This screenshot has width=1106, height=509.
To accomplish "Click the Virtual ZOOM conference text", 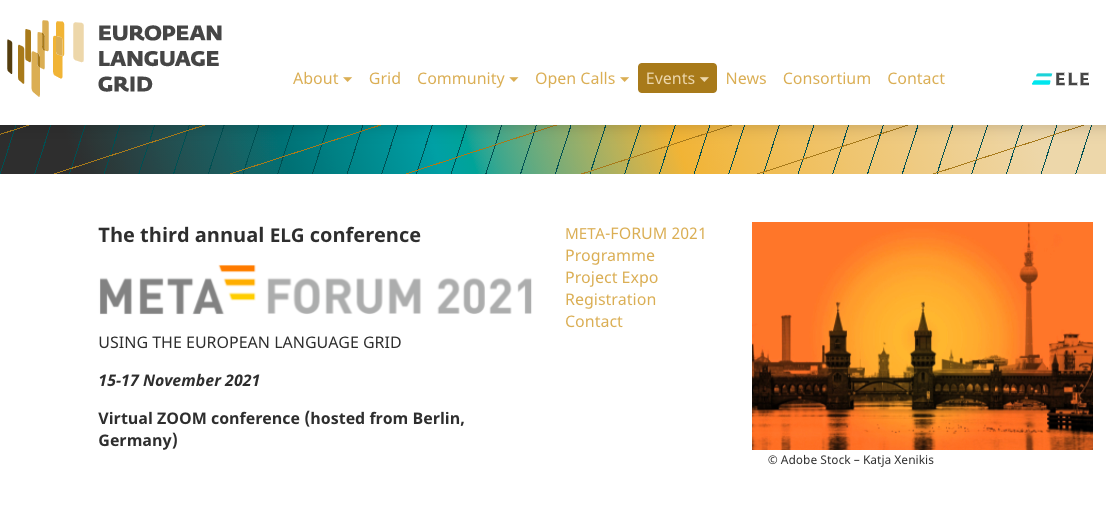I will (281, 429).
